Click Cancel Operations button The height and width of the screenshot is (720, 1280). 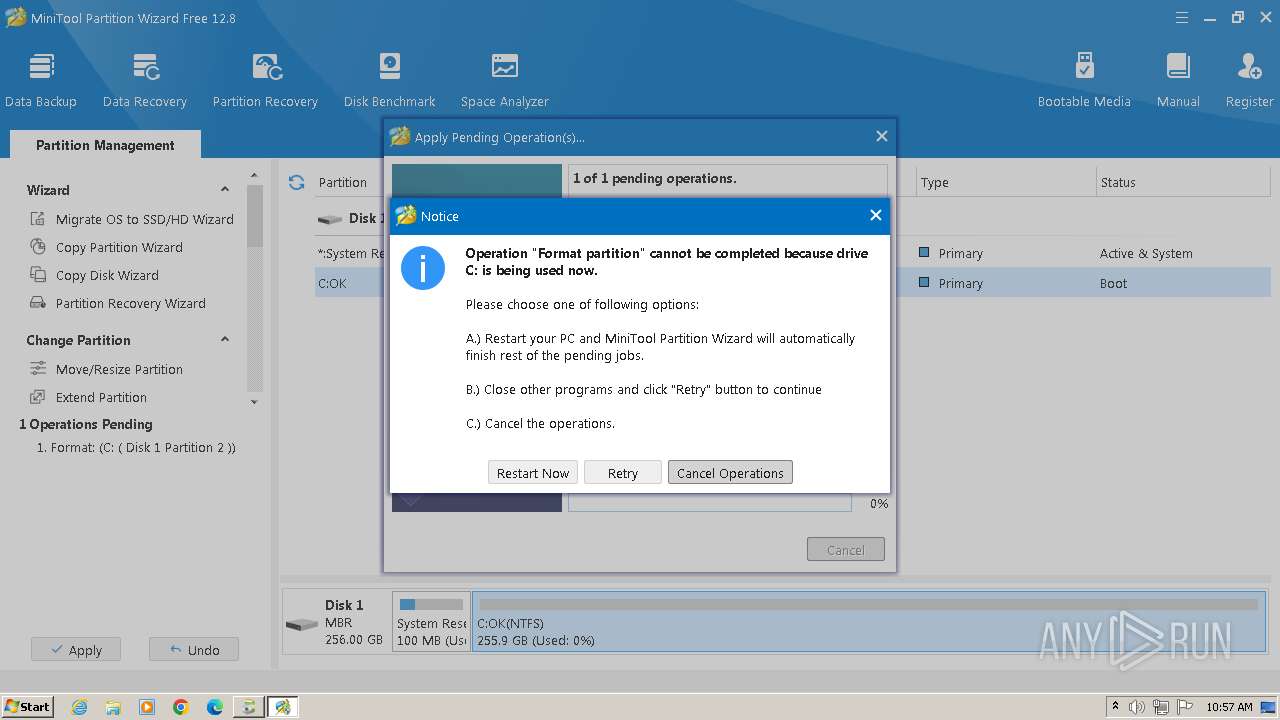tap(730, 473)
